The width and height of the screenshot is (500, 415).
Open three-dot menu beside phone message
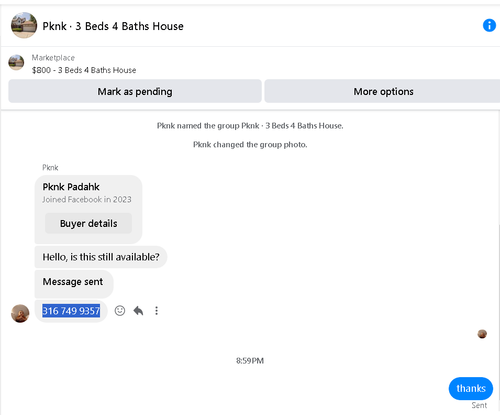156,311
